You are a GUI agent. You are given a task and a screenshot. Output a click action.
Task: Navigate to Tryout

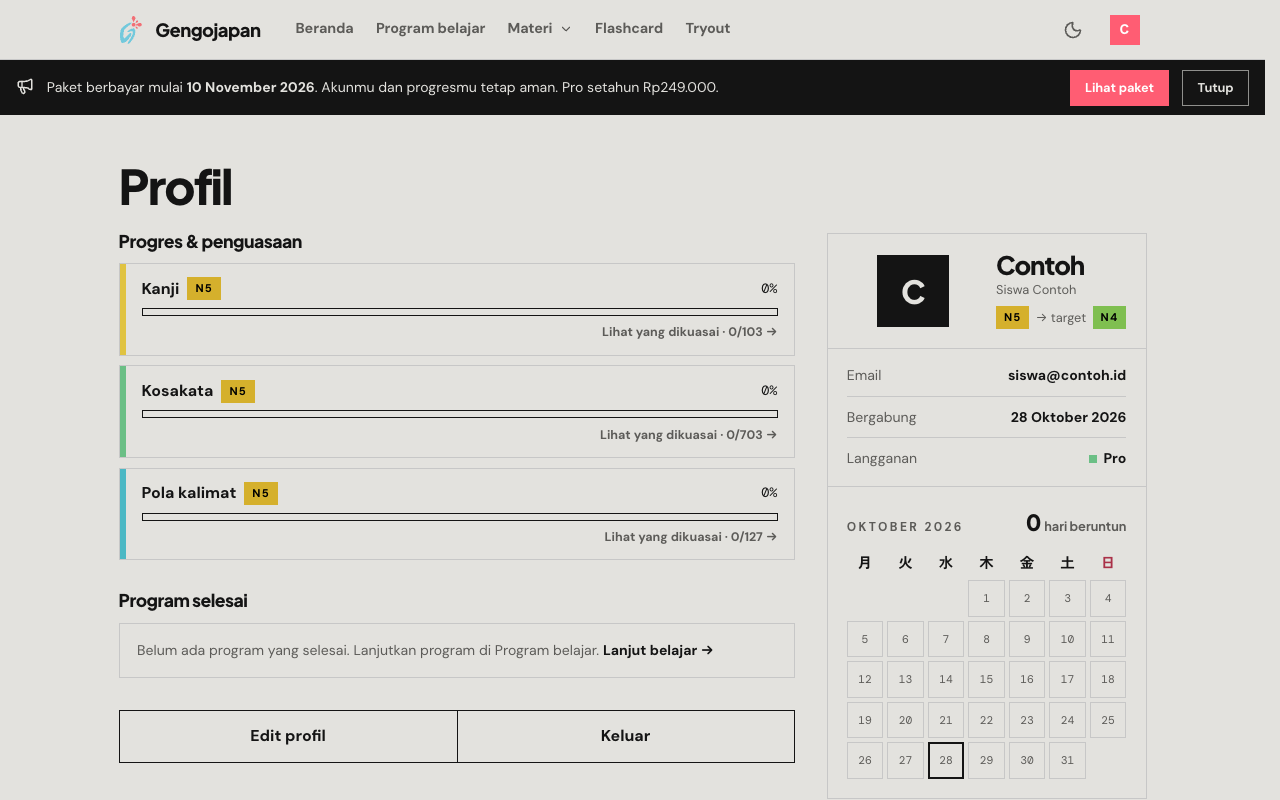point(708,29)
